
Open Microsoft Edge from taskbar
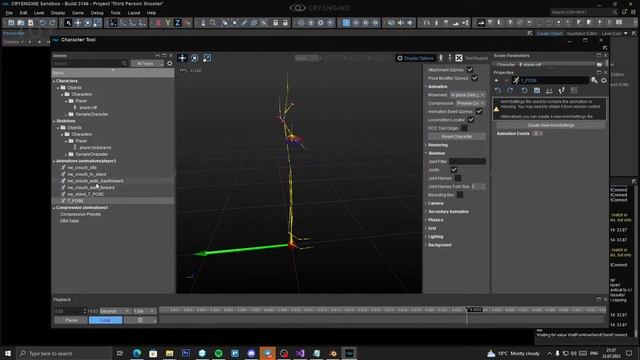[x=137, y=353]
